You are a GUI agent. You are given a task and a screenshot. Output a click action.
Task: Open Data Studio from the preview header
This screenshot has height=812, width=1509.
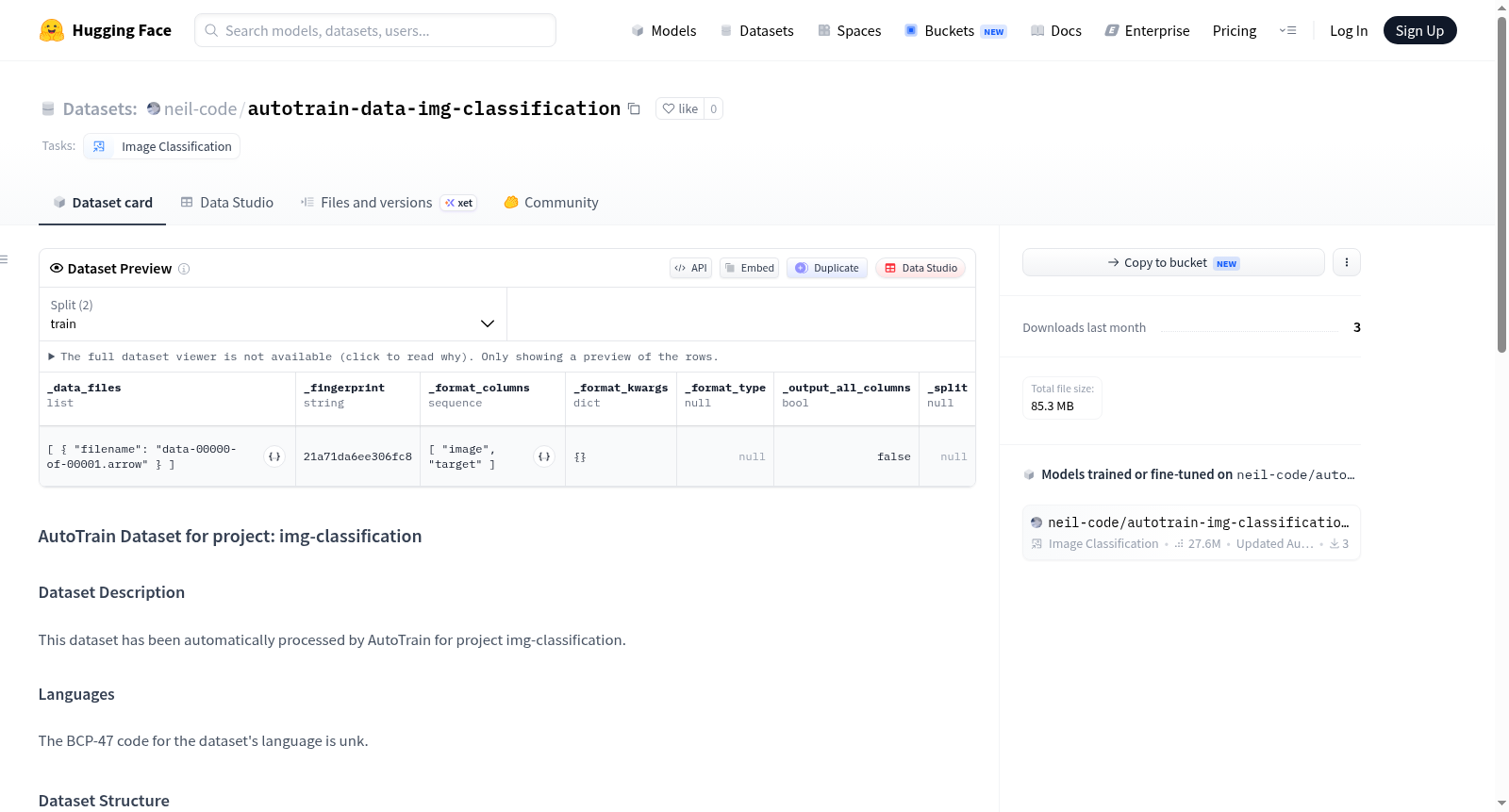coord(920,268)
